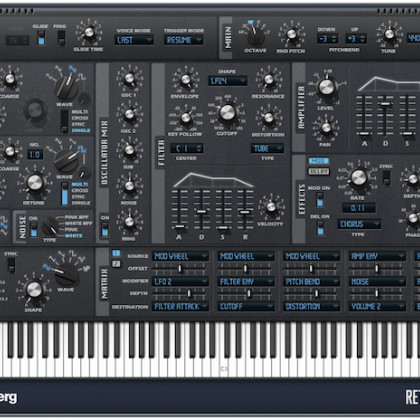Click the effects Rate knob
Viewport: 420px width, 420px height.
coord(358,177)
